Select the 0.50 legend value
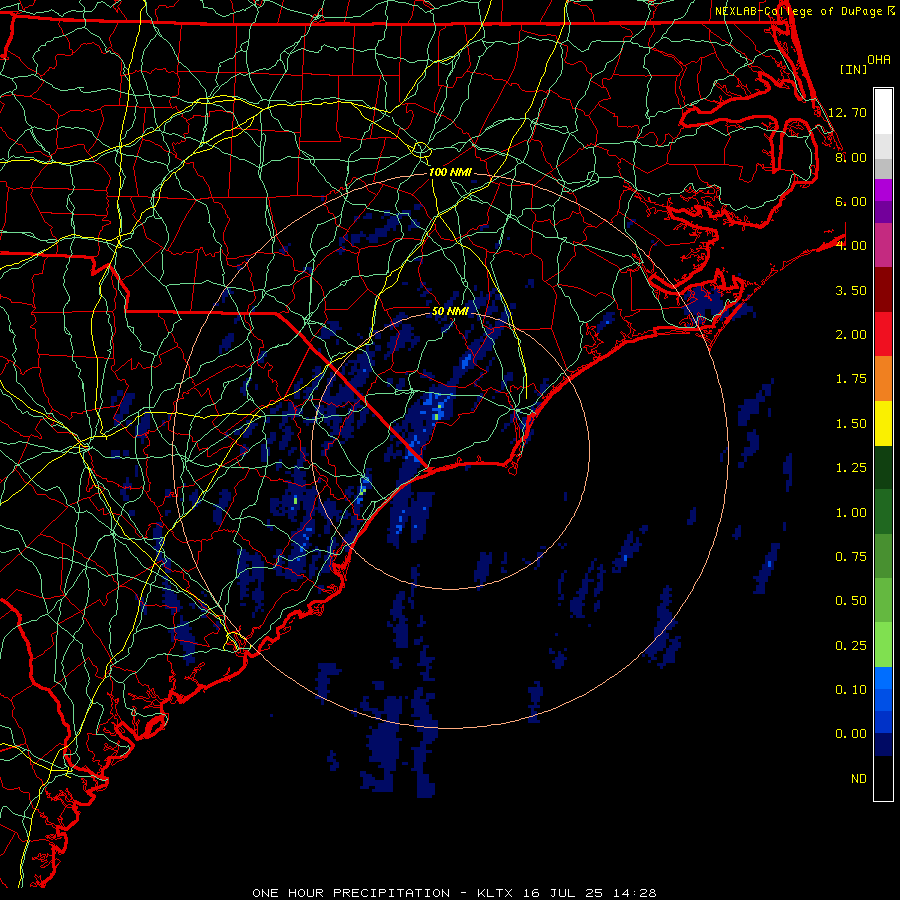The width and height of the screenshot is (900, 900). point(851,601)
